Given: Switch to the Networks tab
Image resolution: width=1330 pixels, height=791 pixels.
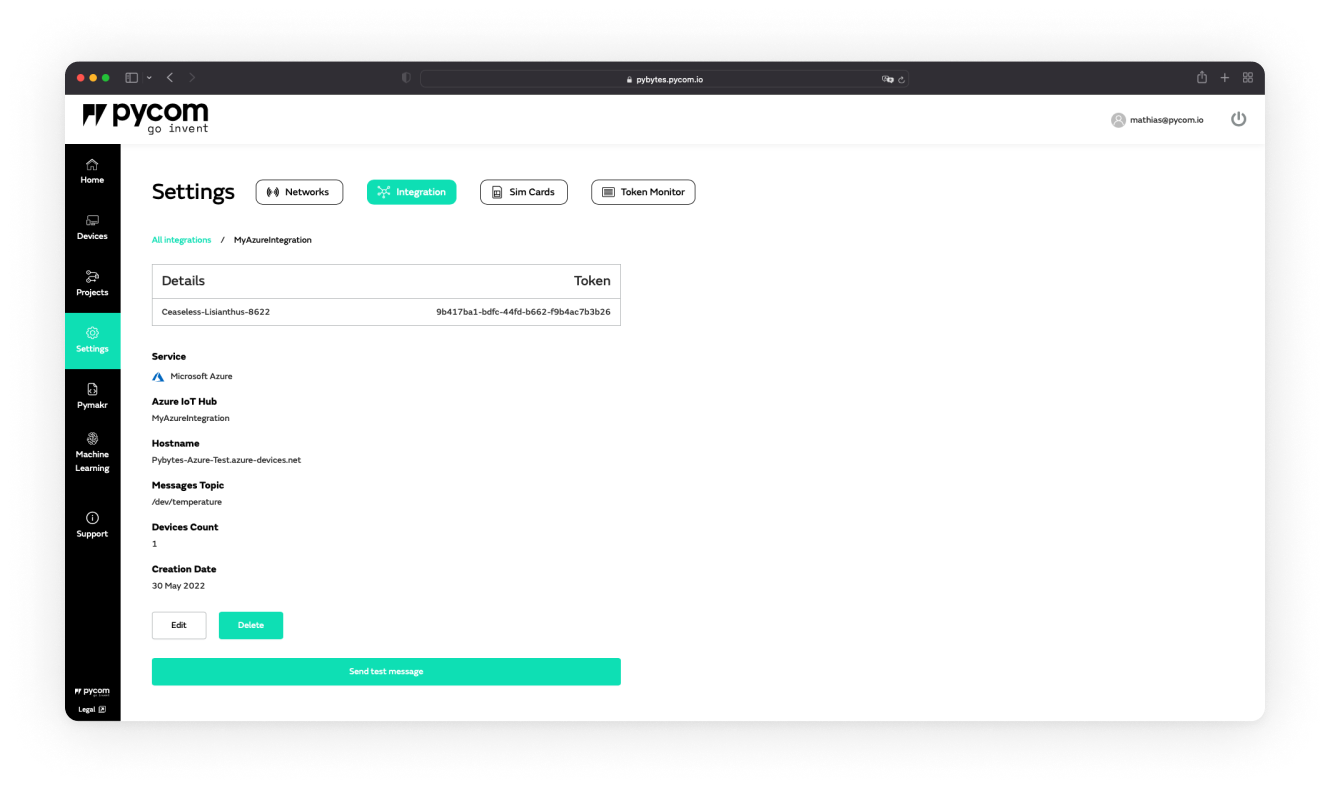Looking at the screenshot, I should click(299, 192).
